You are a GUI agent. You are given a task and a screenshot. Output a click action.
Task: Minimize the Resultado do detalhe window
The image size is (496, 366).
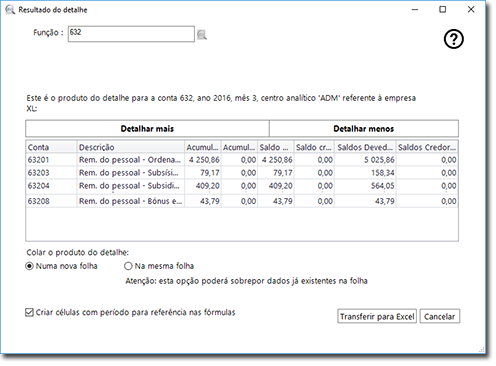click(415, 10)
